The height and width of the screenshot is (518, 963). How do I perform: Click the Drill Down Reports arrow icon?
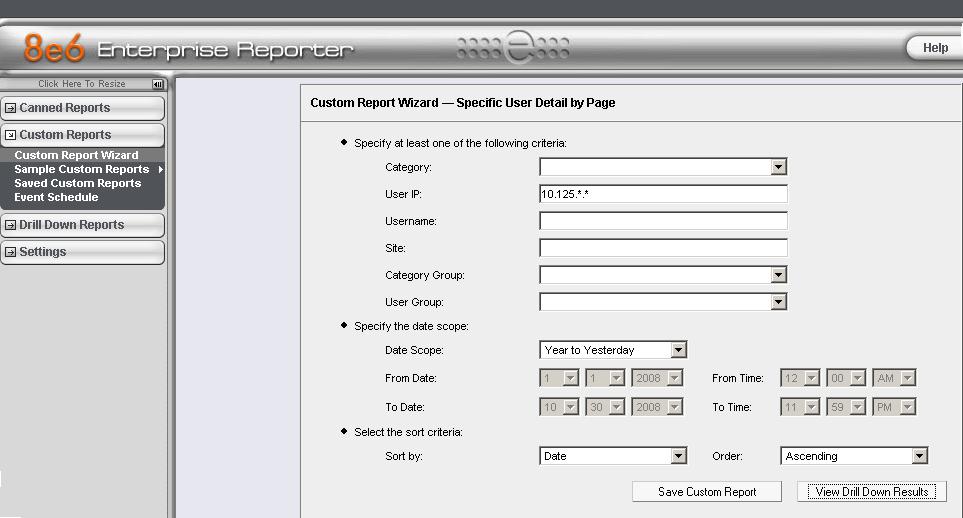click(x=11, y=225)
